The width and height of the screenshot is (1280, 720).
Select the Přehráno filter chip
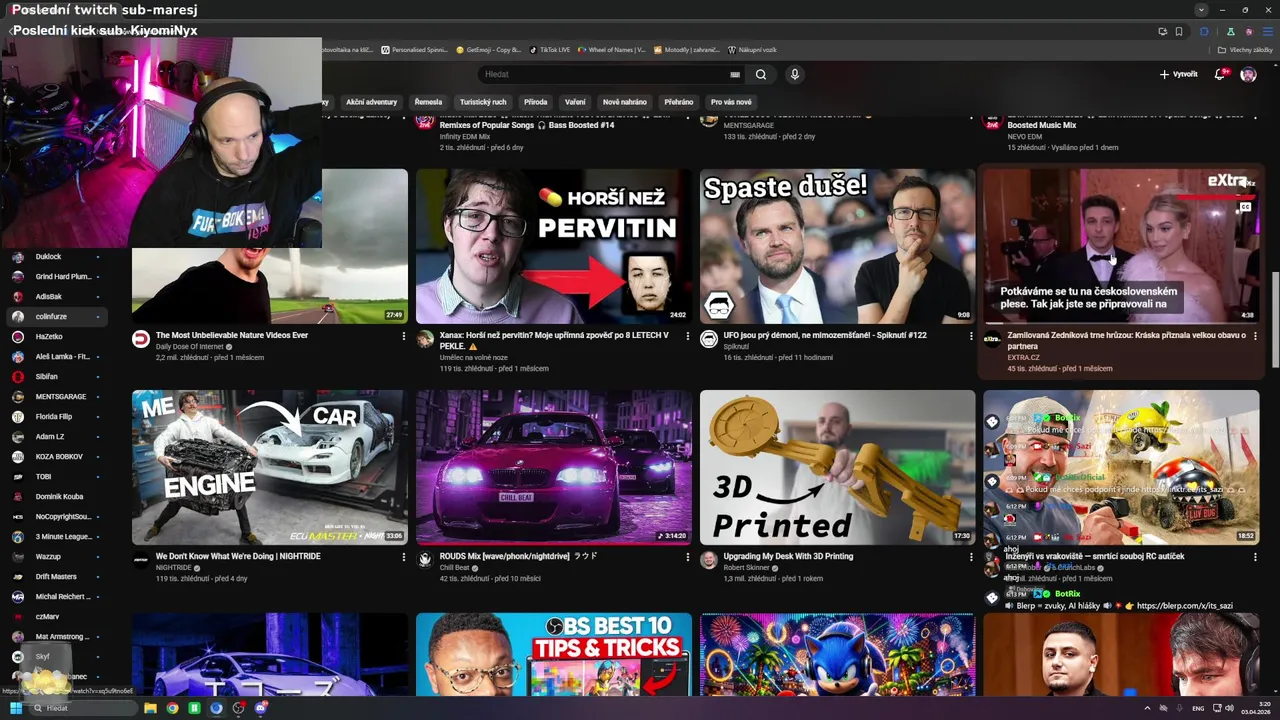pyautogui.click(x=679, y=102)
